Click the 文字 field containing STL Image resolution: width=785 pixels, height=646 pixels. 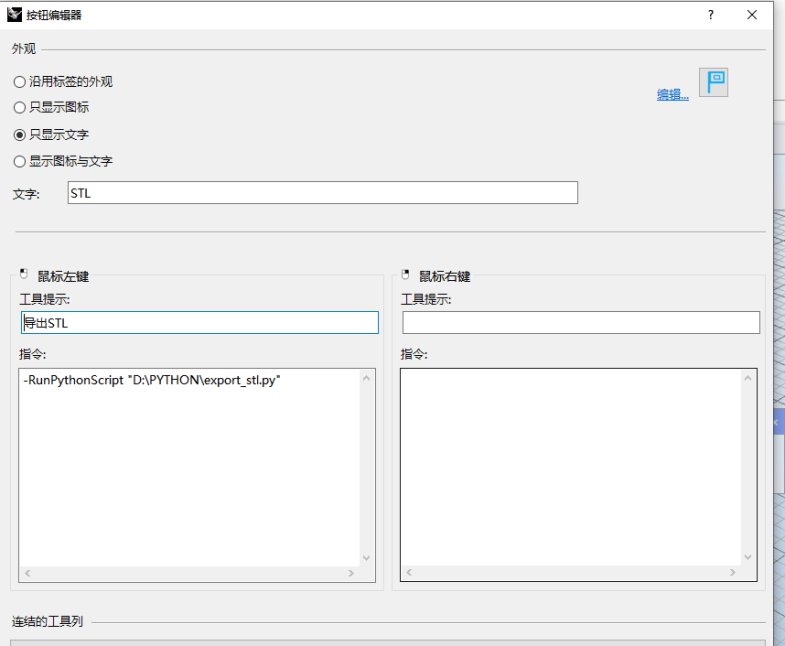[x=322, y=193]
